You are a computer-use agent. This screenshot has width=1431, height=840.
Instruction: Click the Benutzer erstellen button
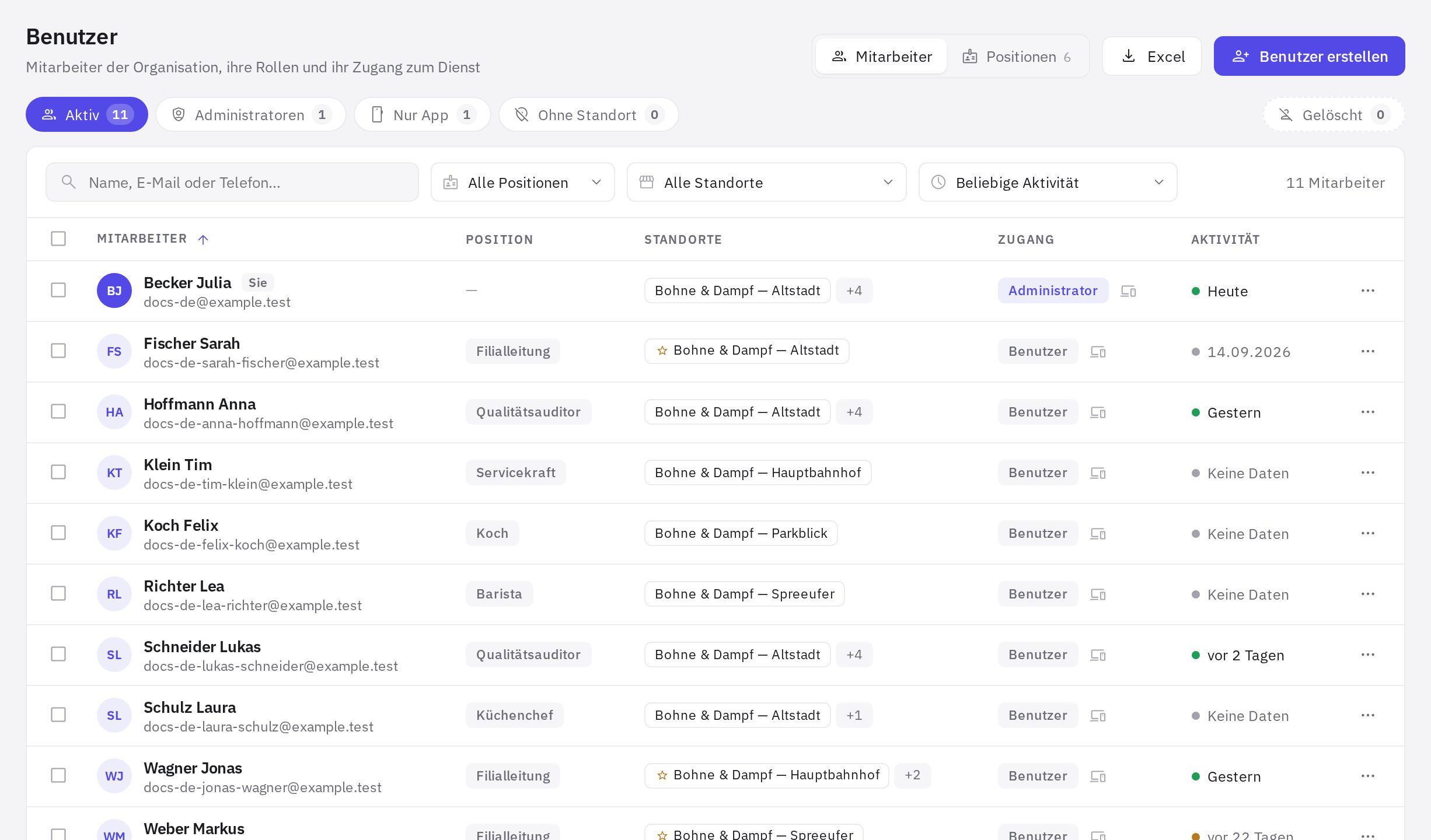click(1309, 57)
